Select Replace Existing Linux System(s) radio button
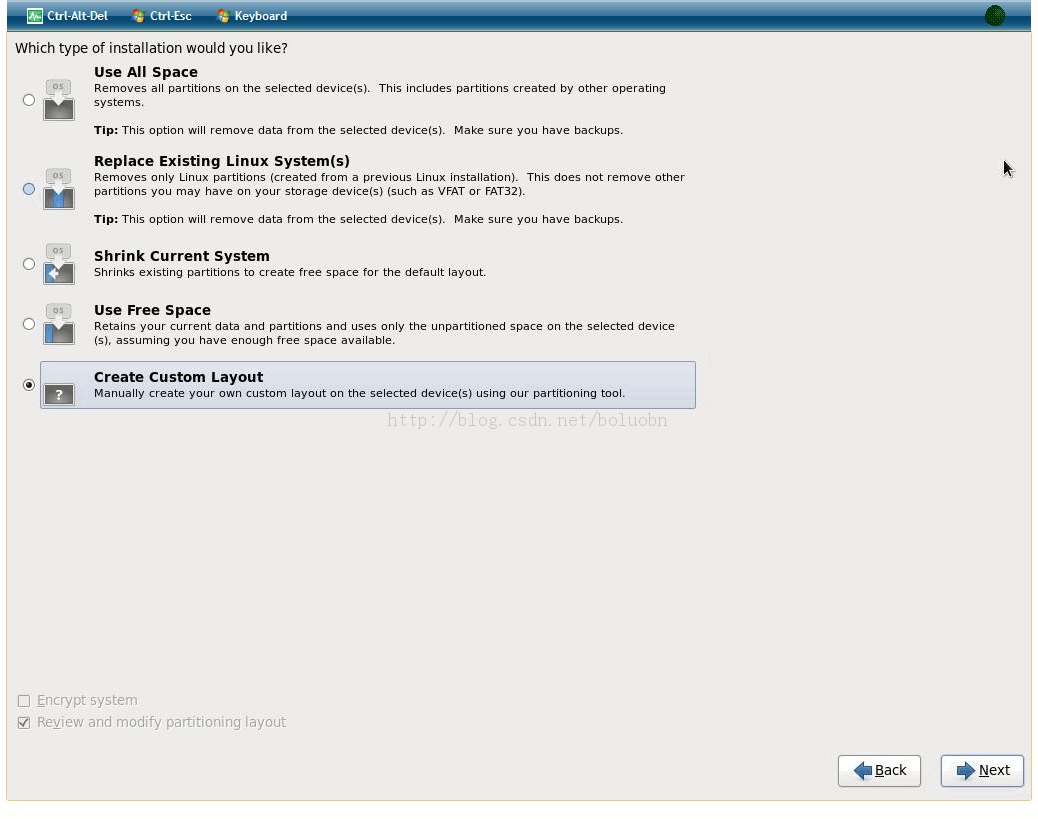Viewport: 1038px width, 819px height. click(x=28, y=189)
